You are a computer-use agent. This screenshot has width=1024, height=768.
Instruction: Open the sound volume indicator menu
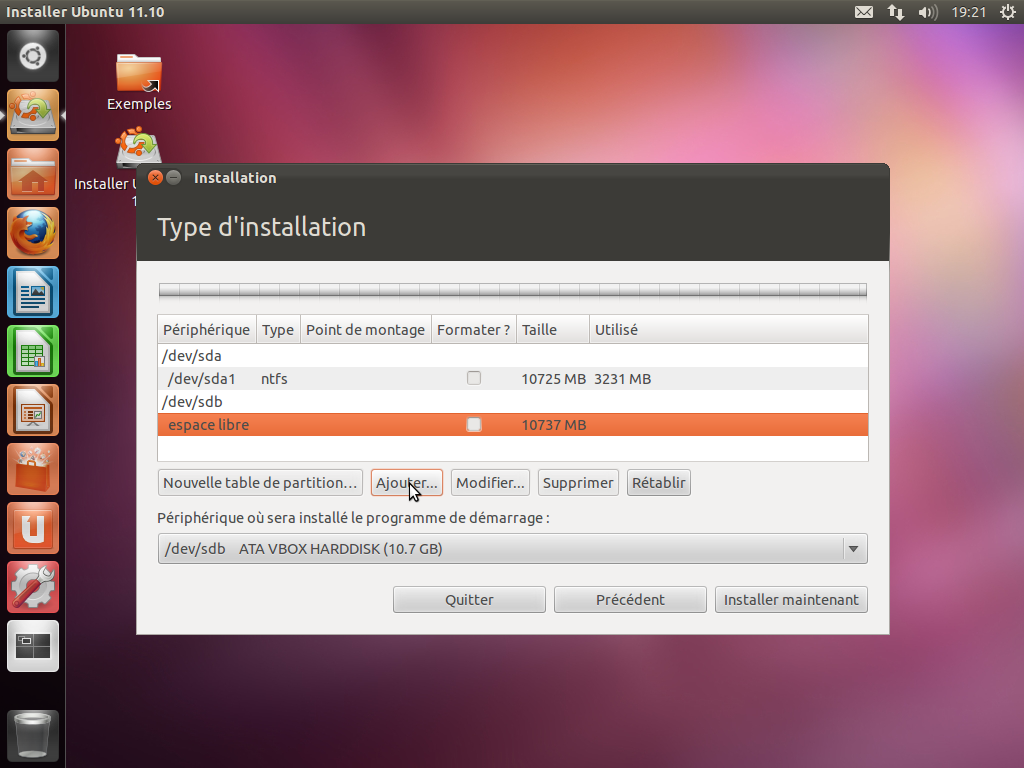click(x=927, y=12)
